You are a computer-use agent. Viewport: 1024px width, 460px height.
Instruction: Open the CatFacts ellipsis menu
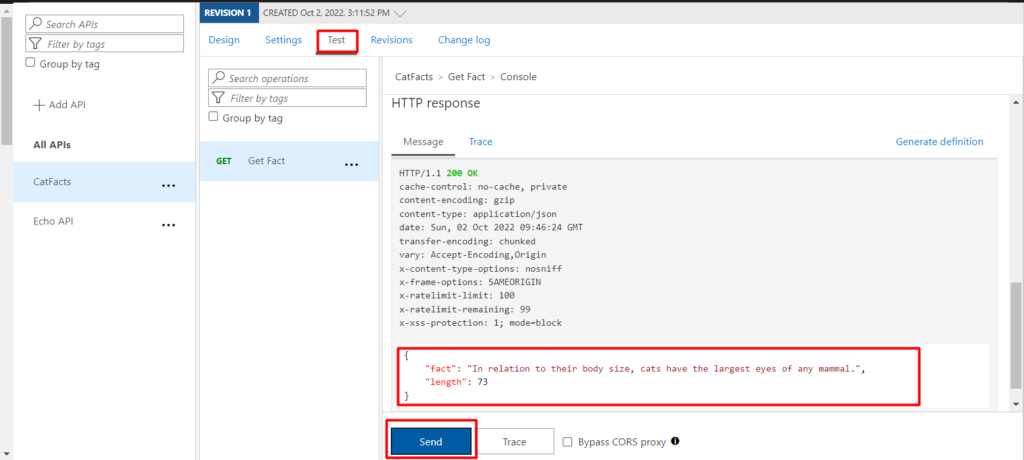click(x=168, y=186)
